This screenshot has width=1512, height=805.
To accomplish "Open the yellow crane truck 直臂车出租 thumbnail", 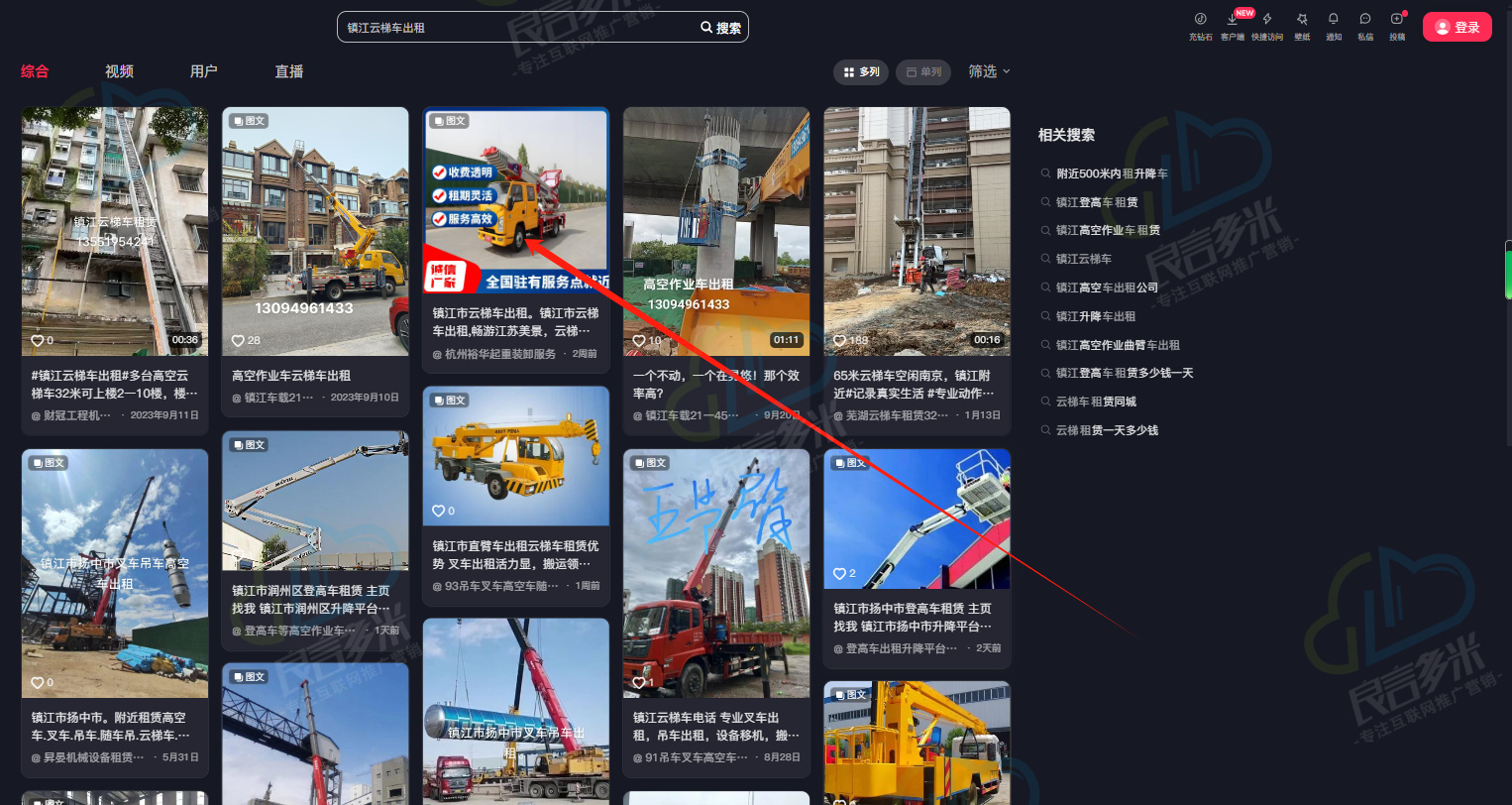I will coord(515,454).
